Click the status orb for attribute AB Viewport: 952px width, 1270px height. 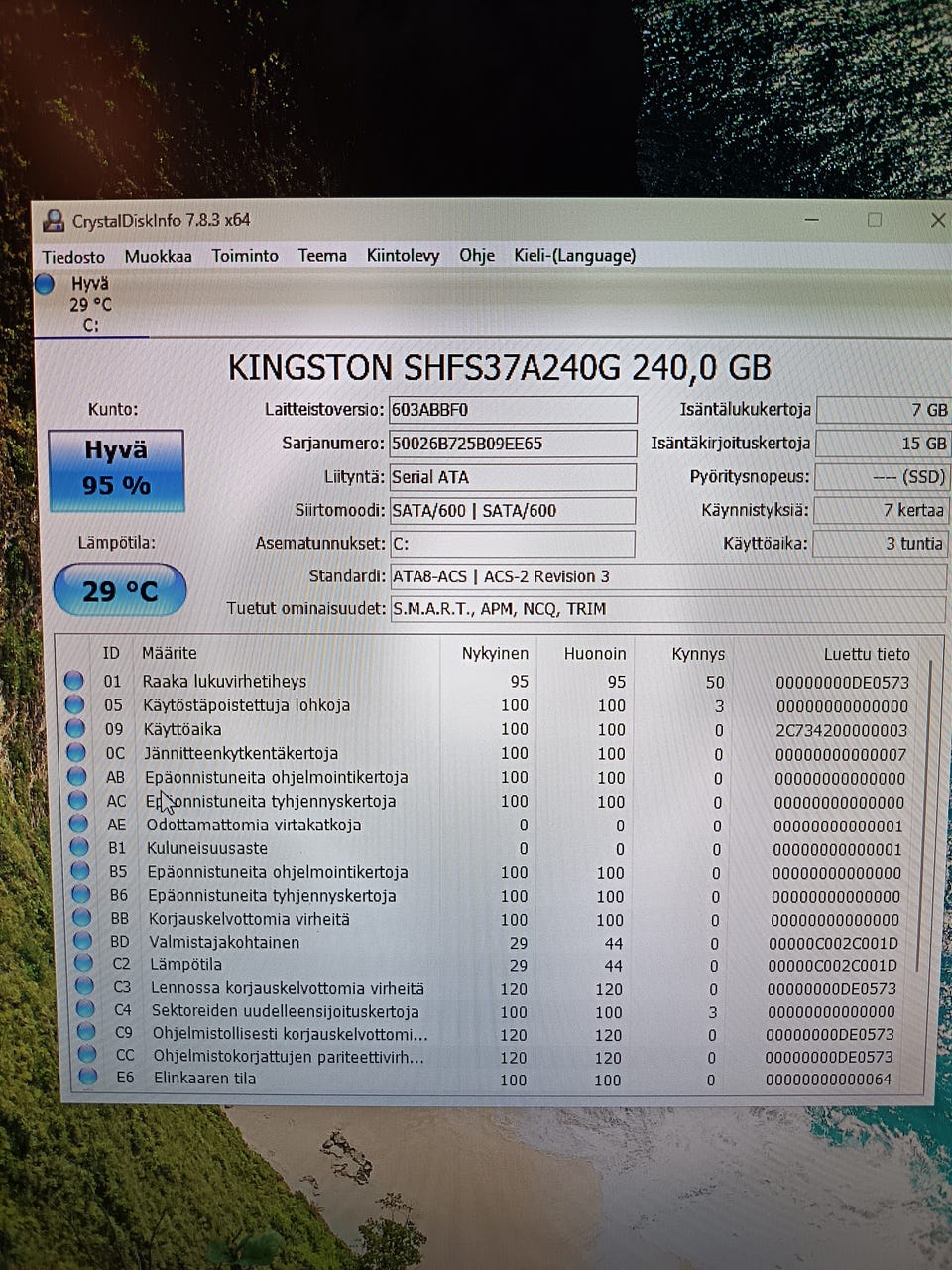(78, 776)
